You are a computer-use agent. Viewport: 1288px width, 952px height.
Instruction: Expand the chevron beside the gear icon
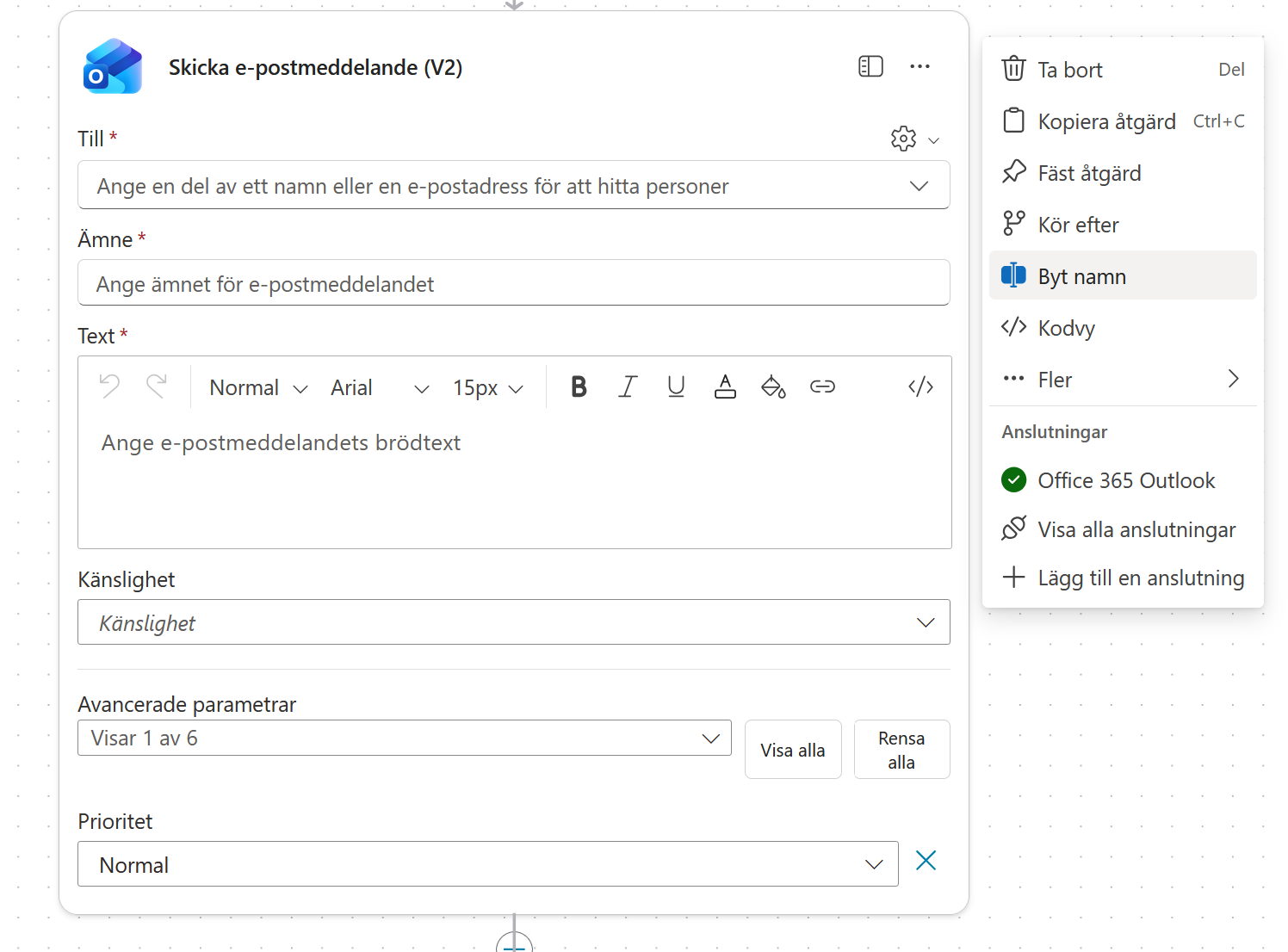tap(934, 139)
